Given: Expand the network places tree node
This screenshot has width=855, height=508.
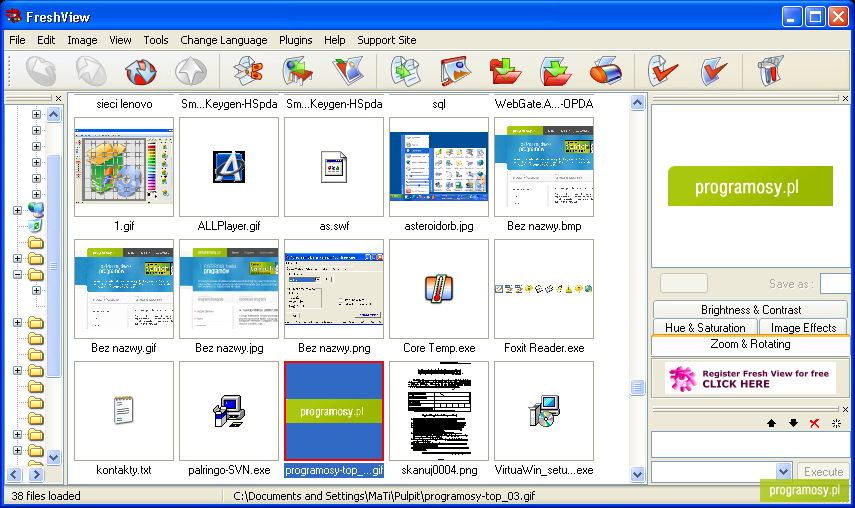Looking at the screenshot, I should [x=17, y=210].
